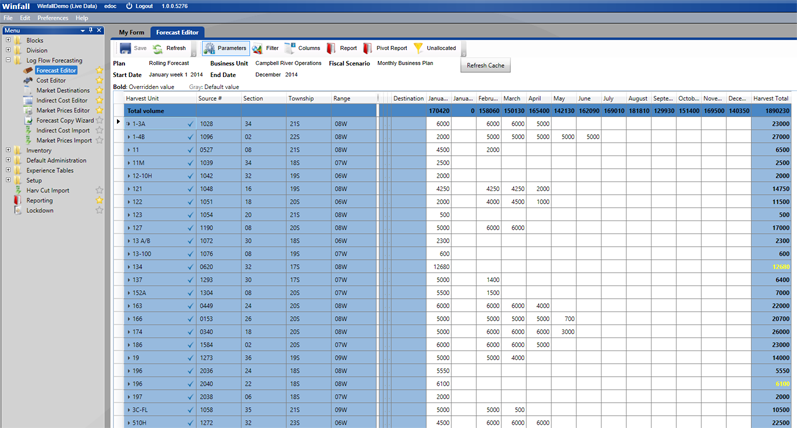Toggle favorite star for Indirect Cost Import
The height and width of the screenshot is (428, 797).
(x=100, y=130)
